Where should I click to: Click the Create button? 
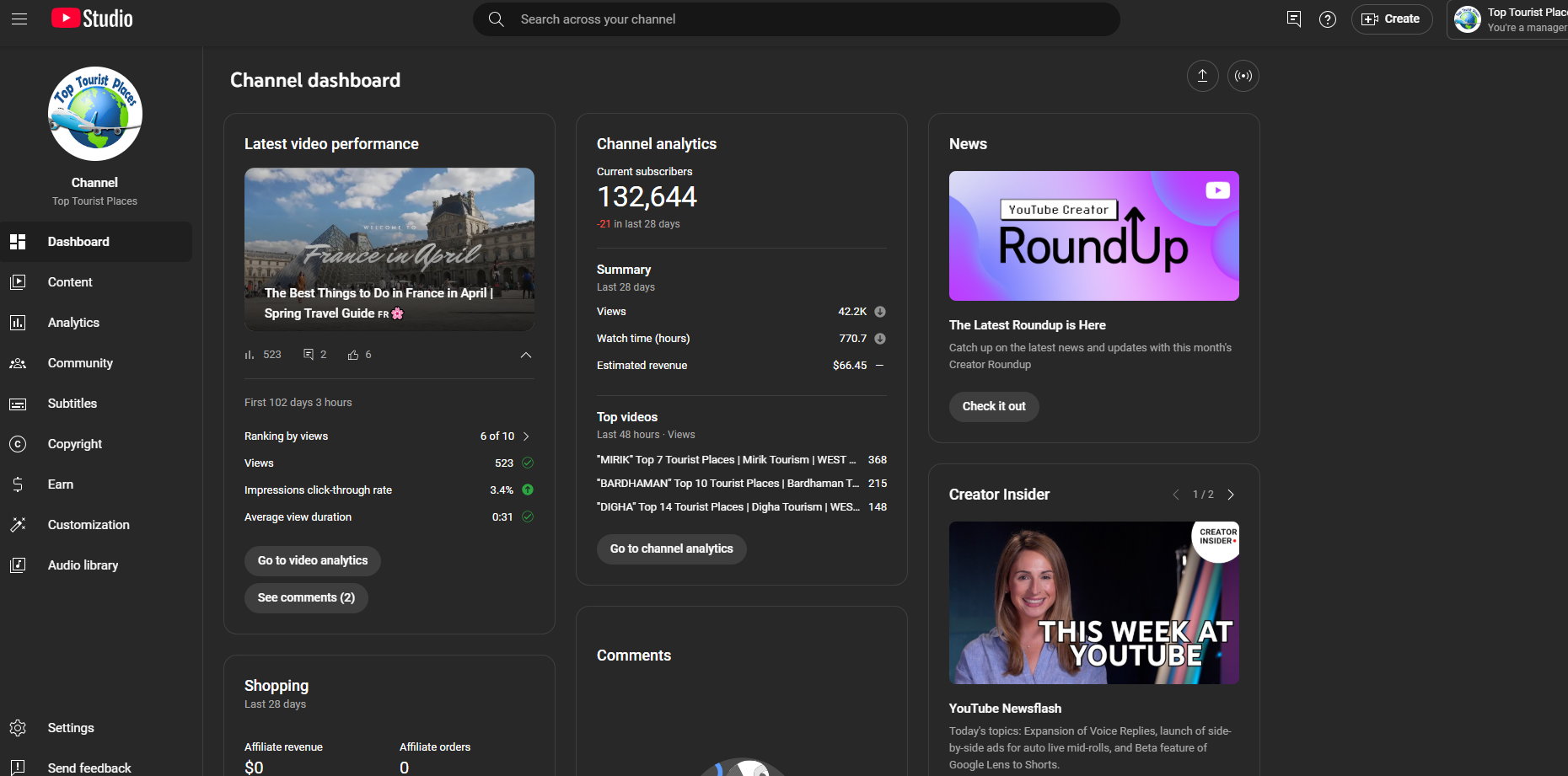[1392, 19]
